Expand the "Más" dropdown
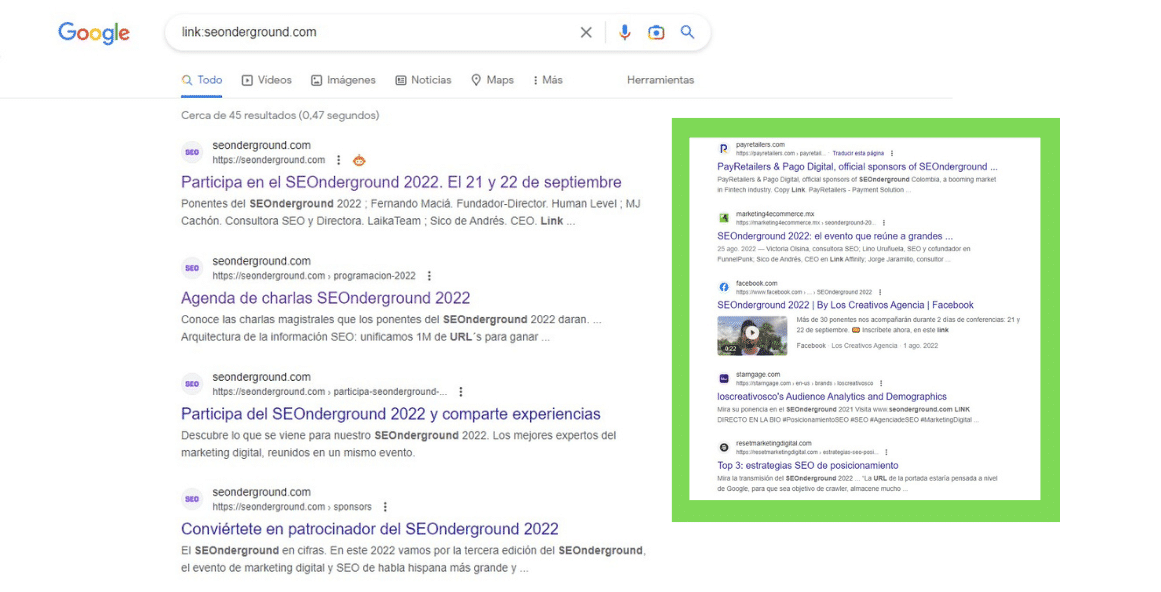Viewport: 1161px width, 592px height. pos(548,79)
